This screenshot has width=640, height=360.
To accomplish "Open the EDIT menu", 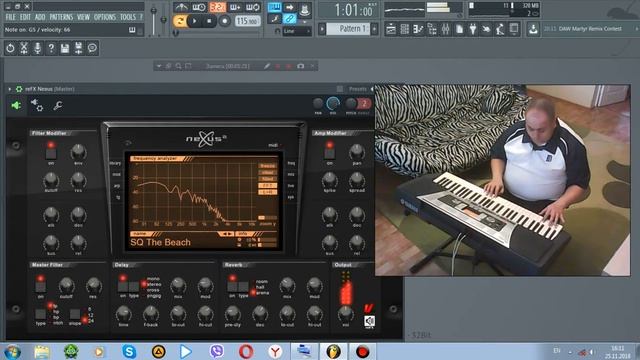I will (x=25, y=17).
